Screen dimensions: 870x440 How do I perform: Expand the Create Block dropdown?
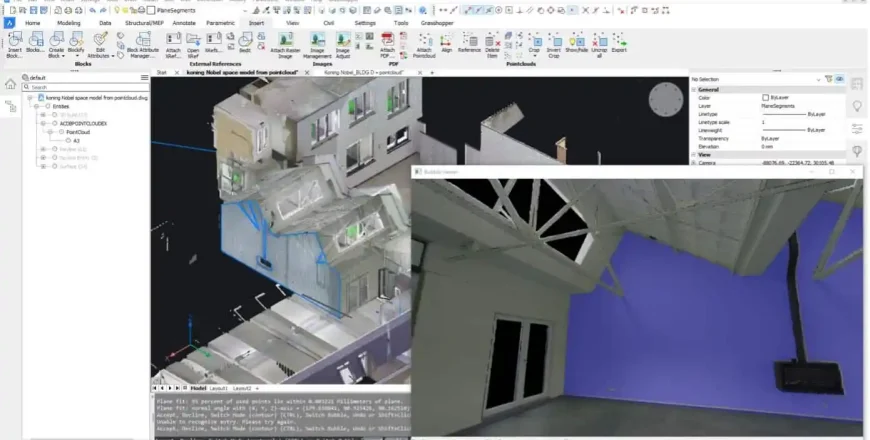57,56
